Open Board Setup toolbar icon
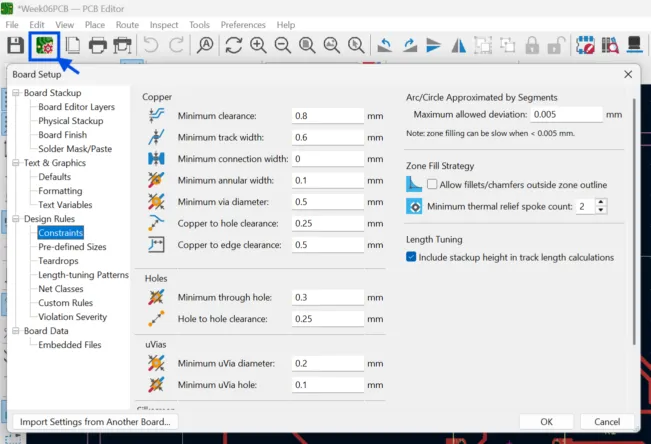Viewport: 651px width, 444px height. (x=44, y=45)
